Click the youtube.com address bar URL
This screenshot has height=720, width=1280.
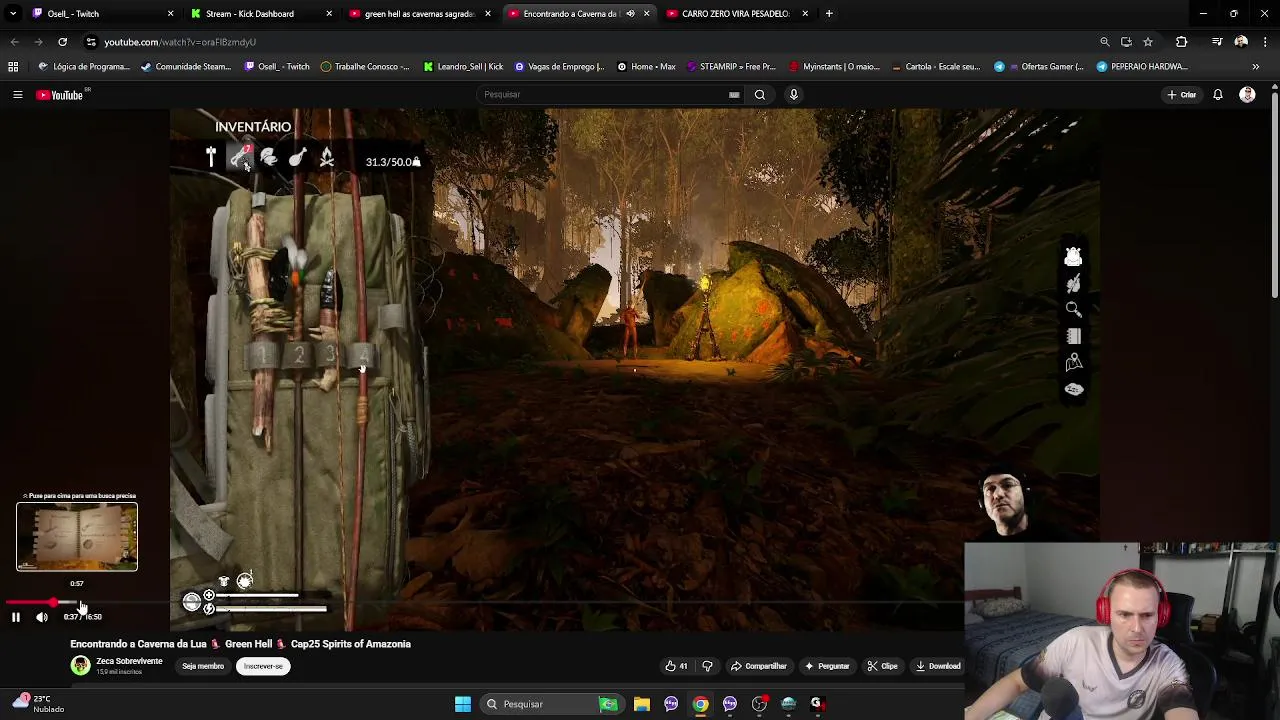180,42
